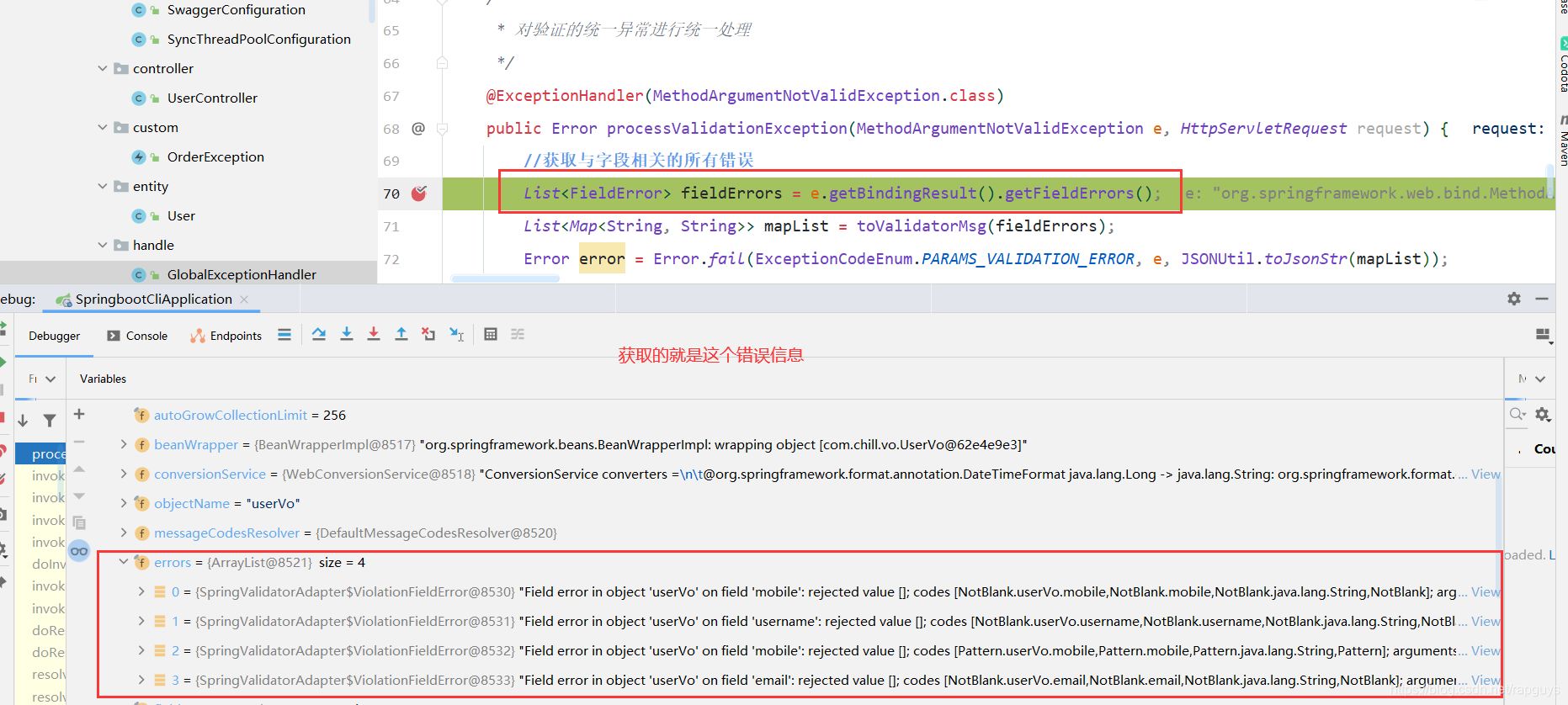
Task: Click the Endpoints tab icon
Action: pyautogui.click(x=198, y=336)
